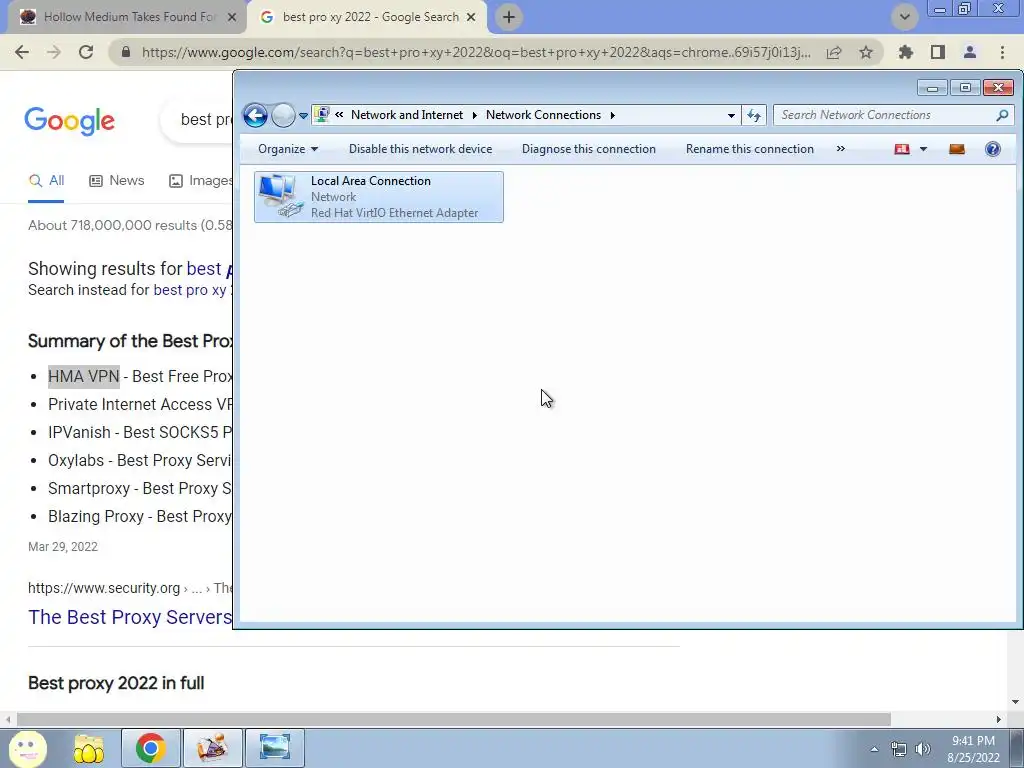Open the Organize menu
This screenshot has width=1024, height=768.
pos(288,149)
